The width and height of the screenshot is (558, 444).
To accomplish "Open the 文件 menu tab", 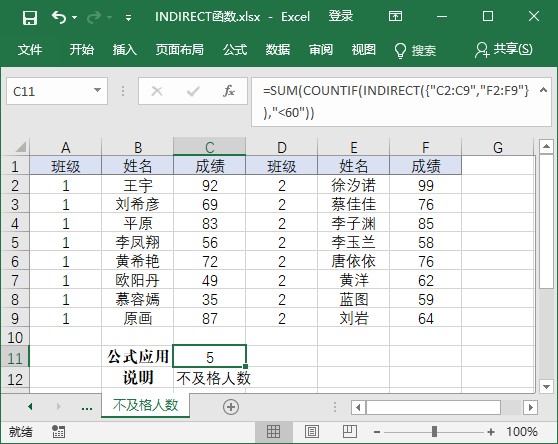I will 30,49.
